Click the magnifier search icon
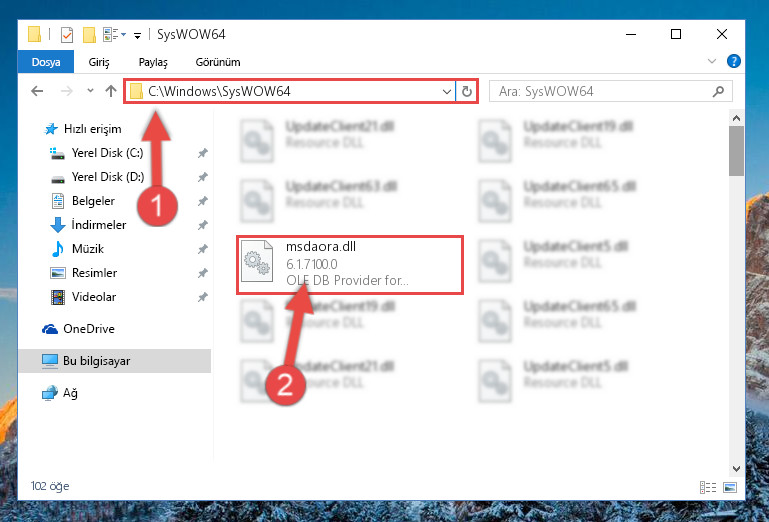 (x=718, y=91)
